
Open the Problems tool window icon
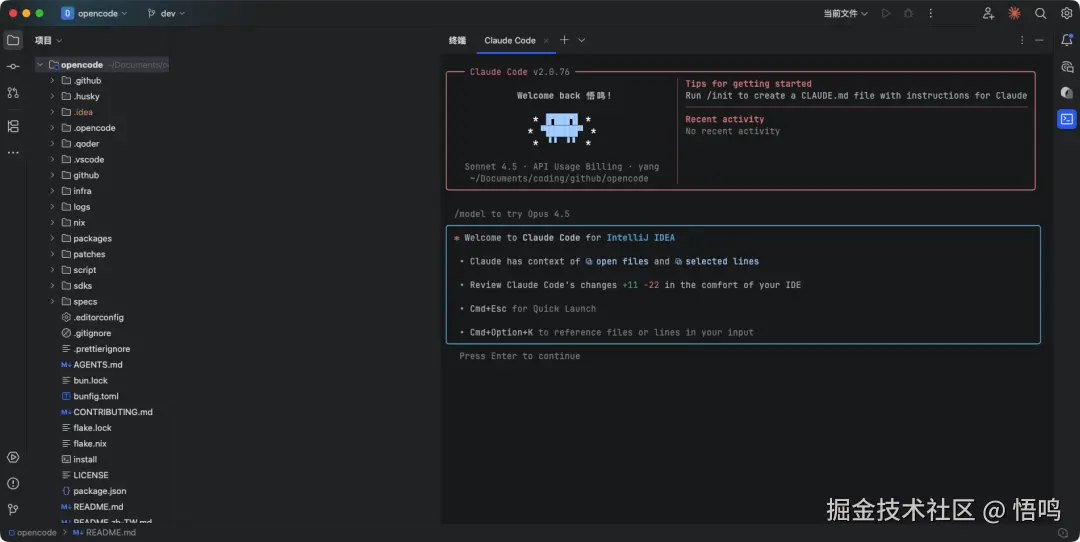pyautogui.click(x=13, y=483)
